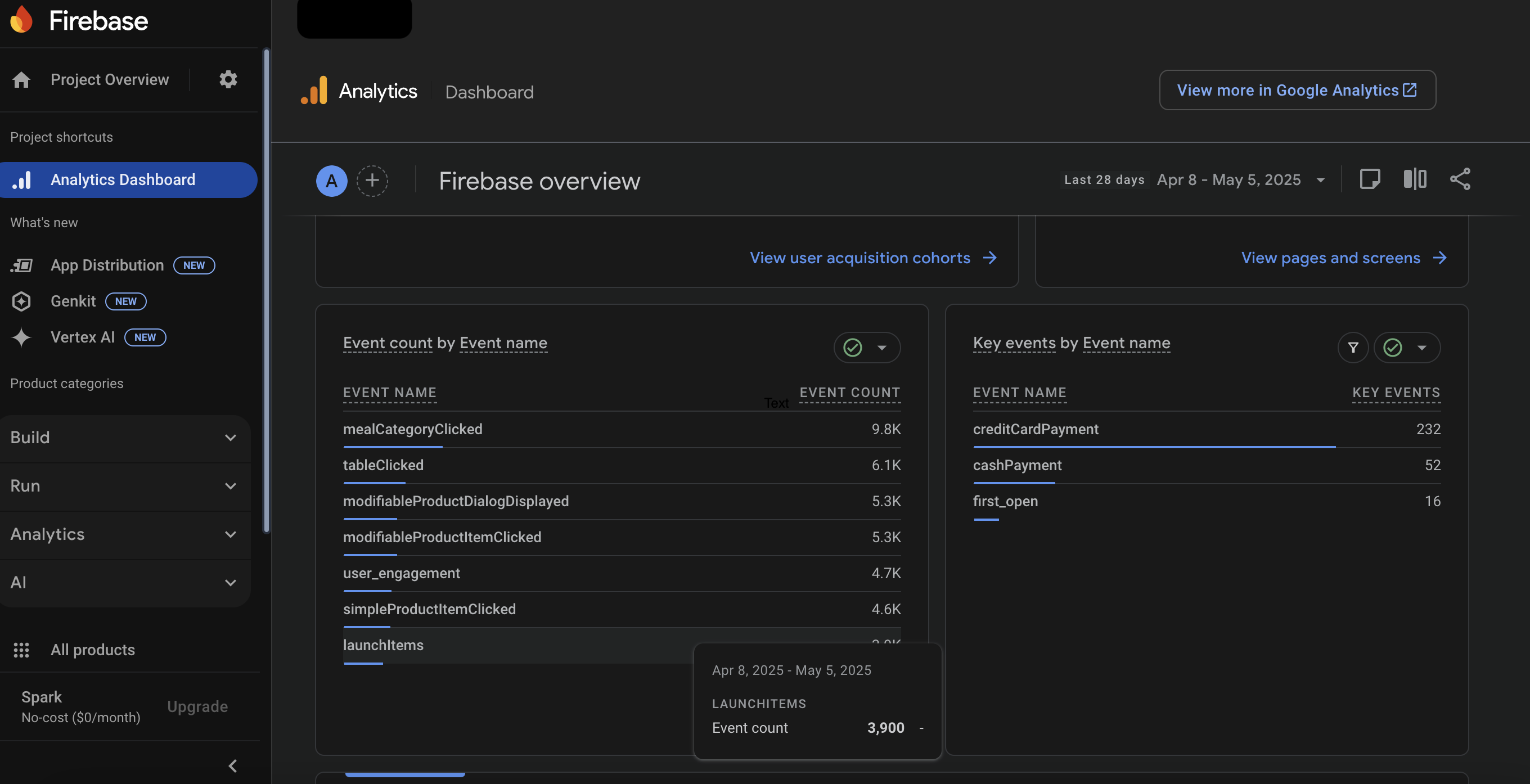Click the Analytics Dashboard bar-chart icon
This screenshot has width=1530, height=784.
(x=22, y=180)
